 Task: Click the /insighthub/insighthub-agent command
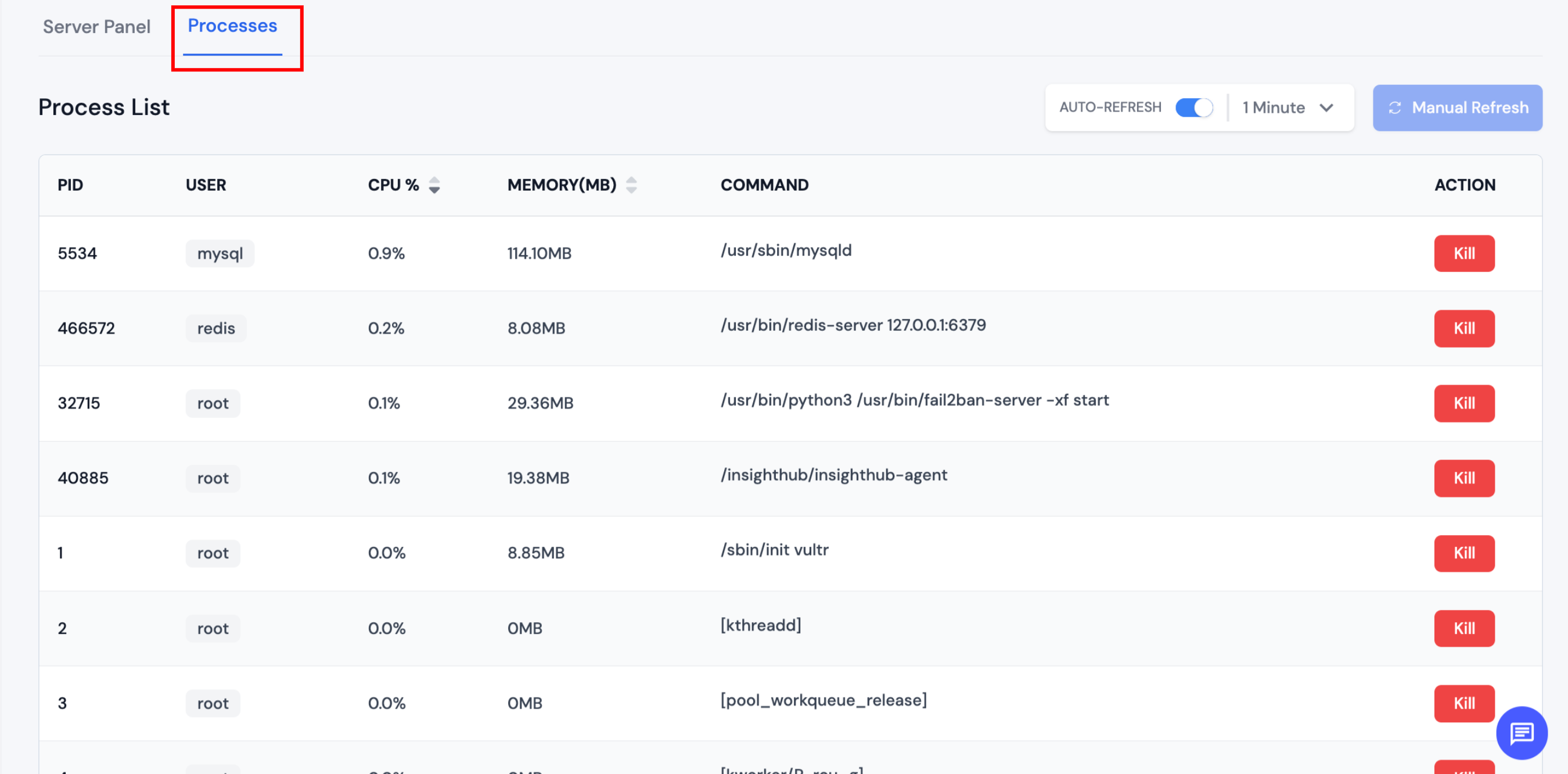tap(834, 475)
